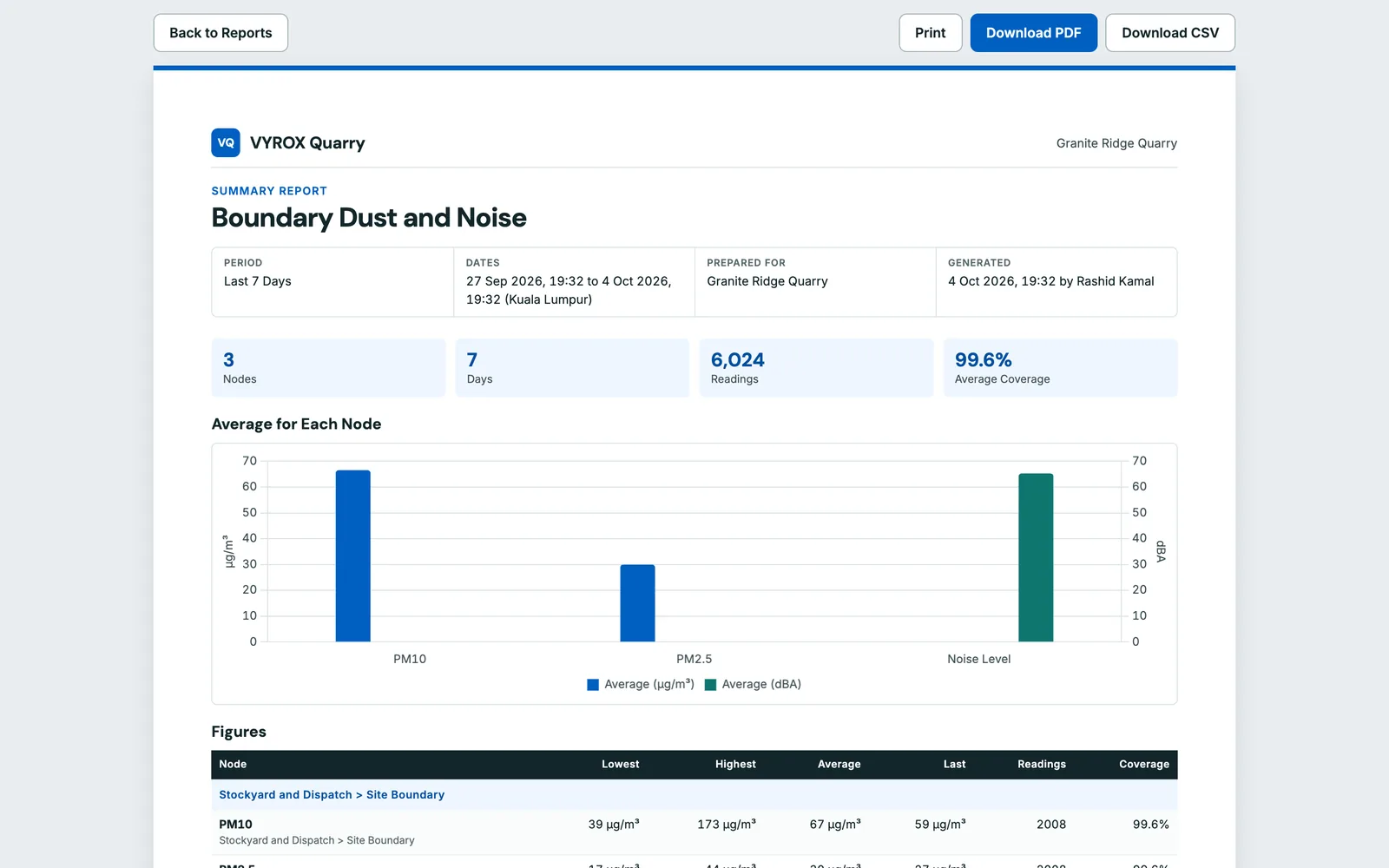Image resolution: width=1389 pixels, height=868 pixels.
Task: Select the PM10 bar in the chart
Action: [x=353, y=556]
